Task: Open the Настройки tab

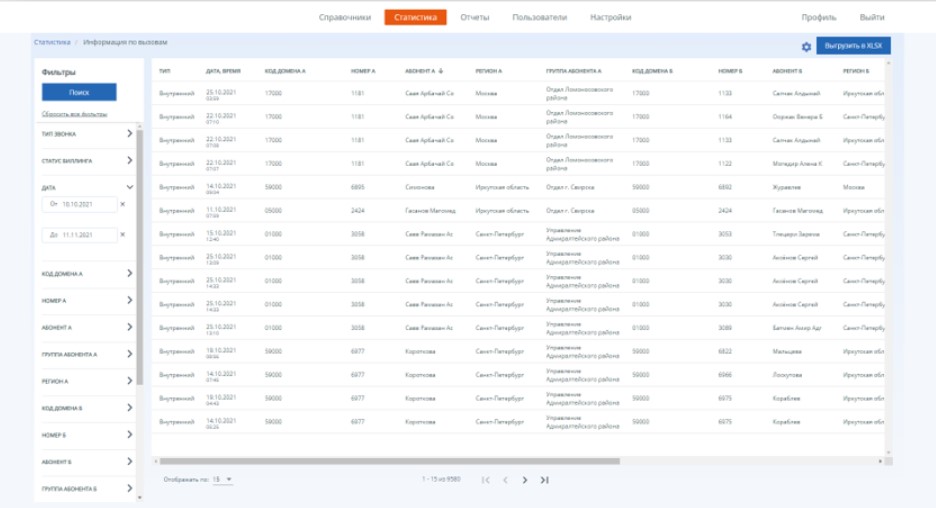Action: pyautogui.click(x=610, y=17)
